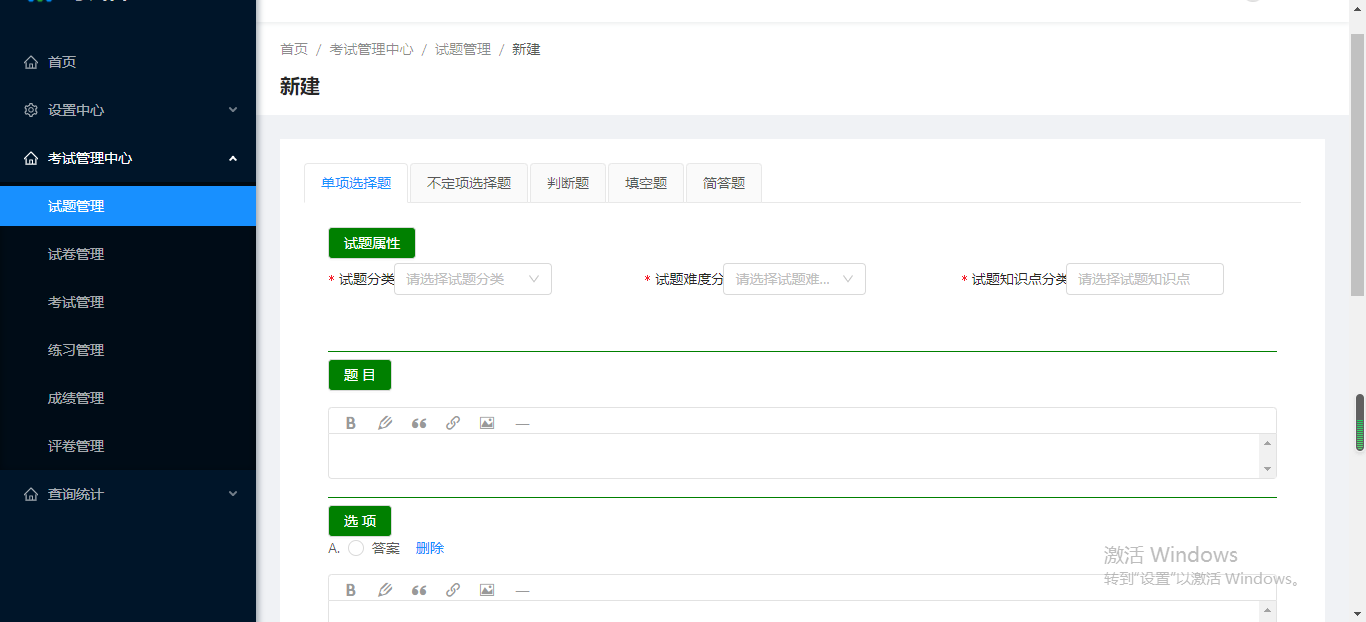Screen dimensions: 1366x622
Task: Insert a link in the 题目 editor
Action: tap(453, 423)
